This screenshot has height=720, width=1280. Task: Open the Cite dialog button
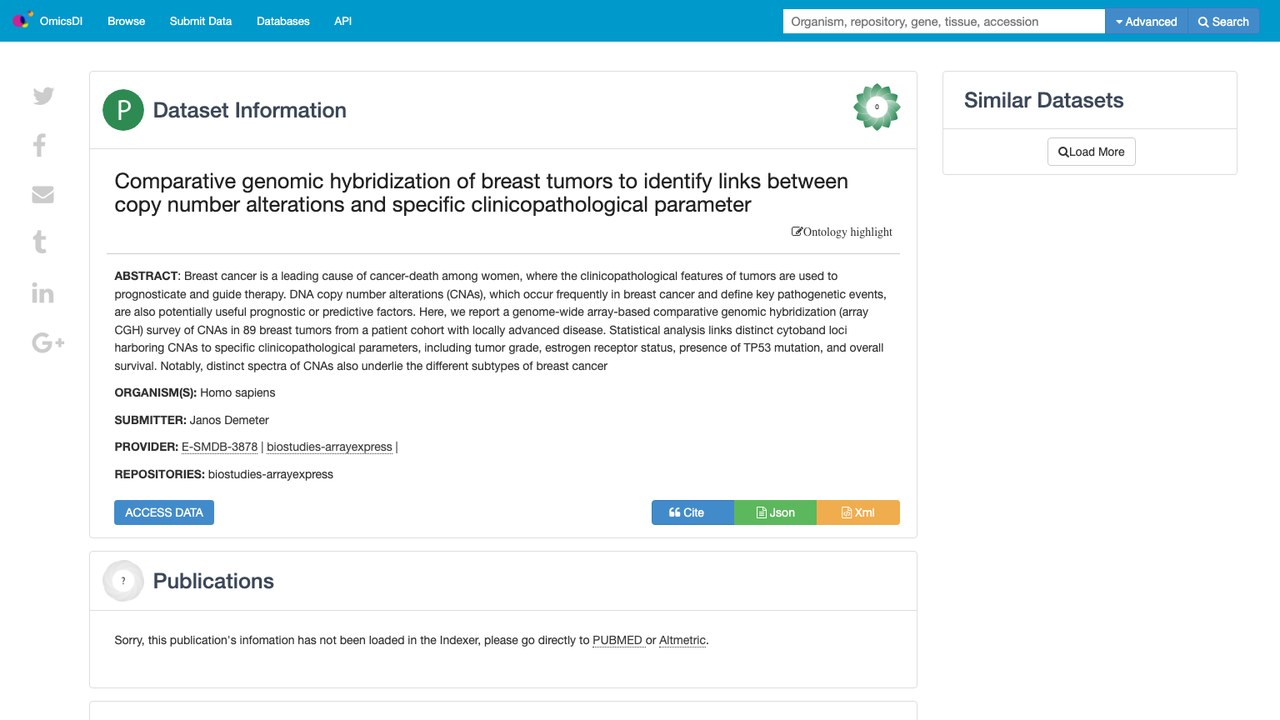tap(693, 512)
